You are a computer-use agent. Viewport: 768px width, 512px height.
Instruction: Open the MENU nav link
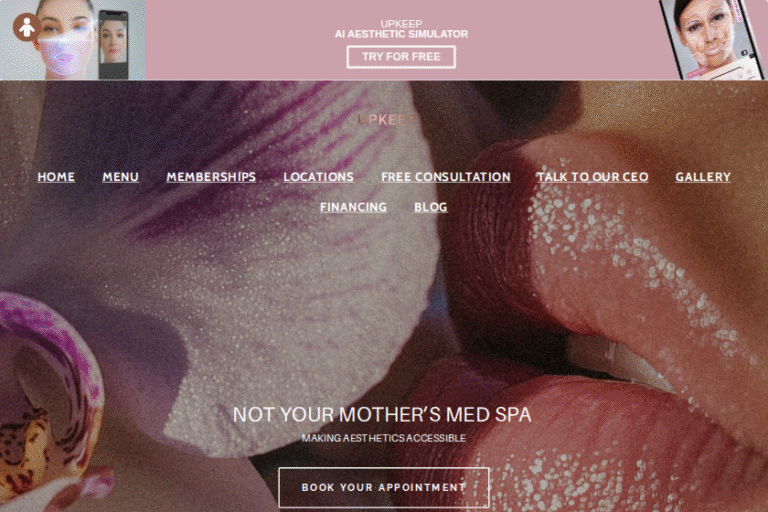coord(120,177)
